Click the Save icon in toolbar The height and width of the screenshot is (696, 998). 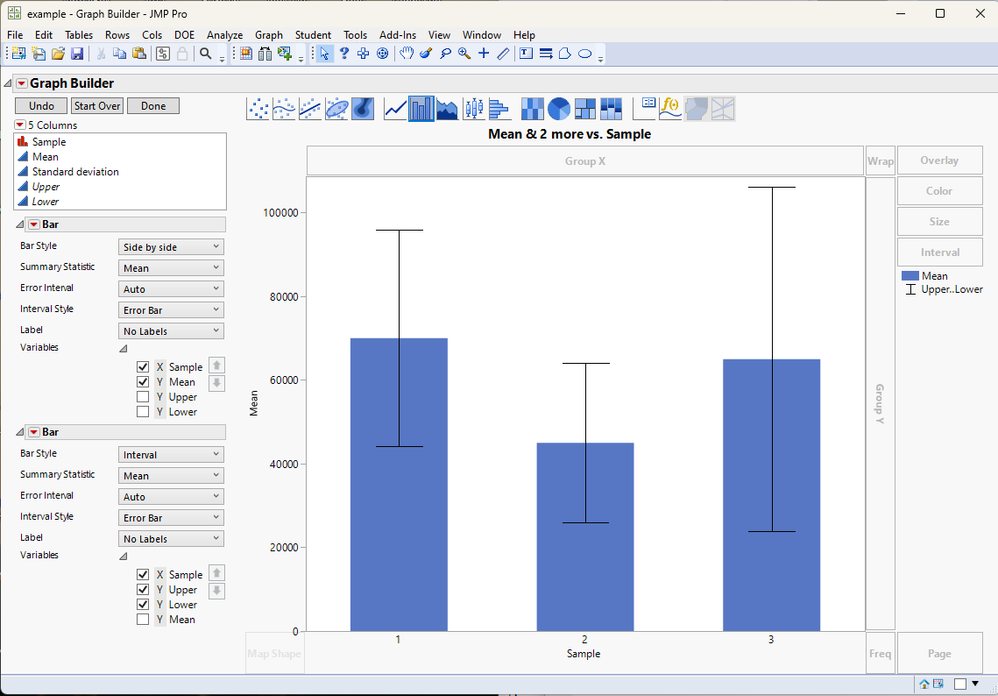click(77, 53)
